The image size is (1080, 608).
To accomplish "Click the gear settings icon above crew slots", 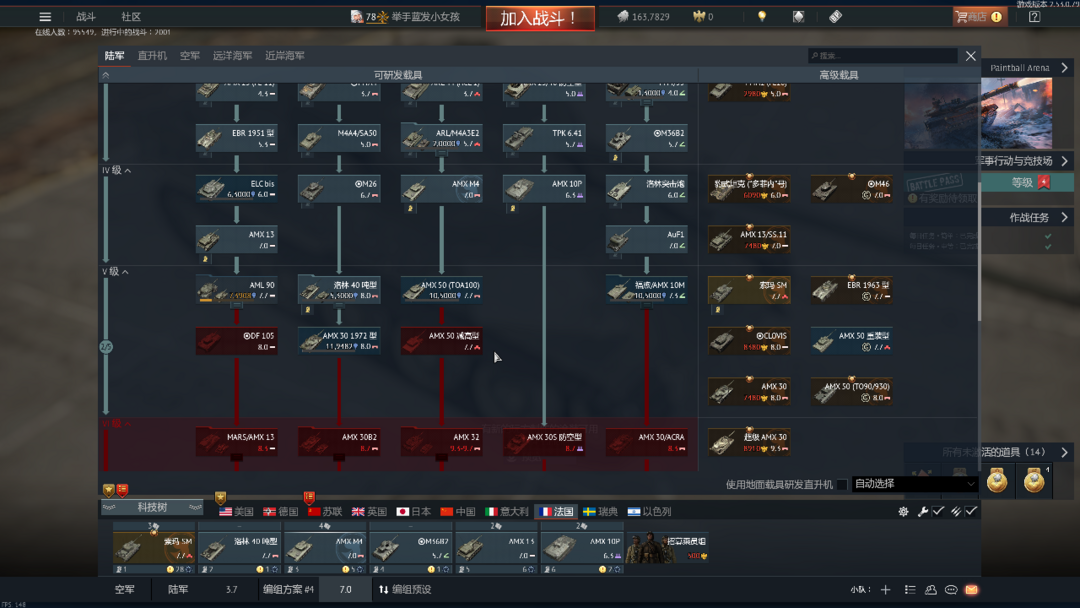I will pos(903,511).
